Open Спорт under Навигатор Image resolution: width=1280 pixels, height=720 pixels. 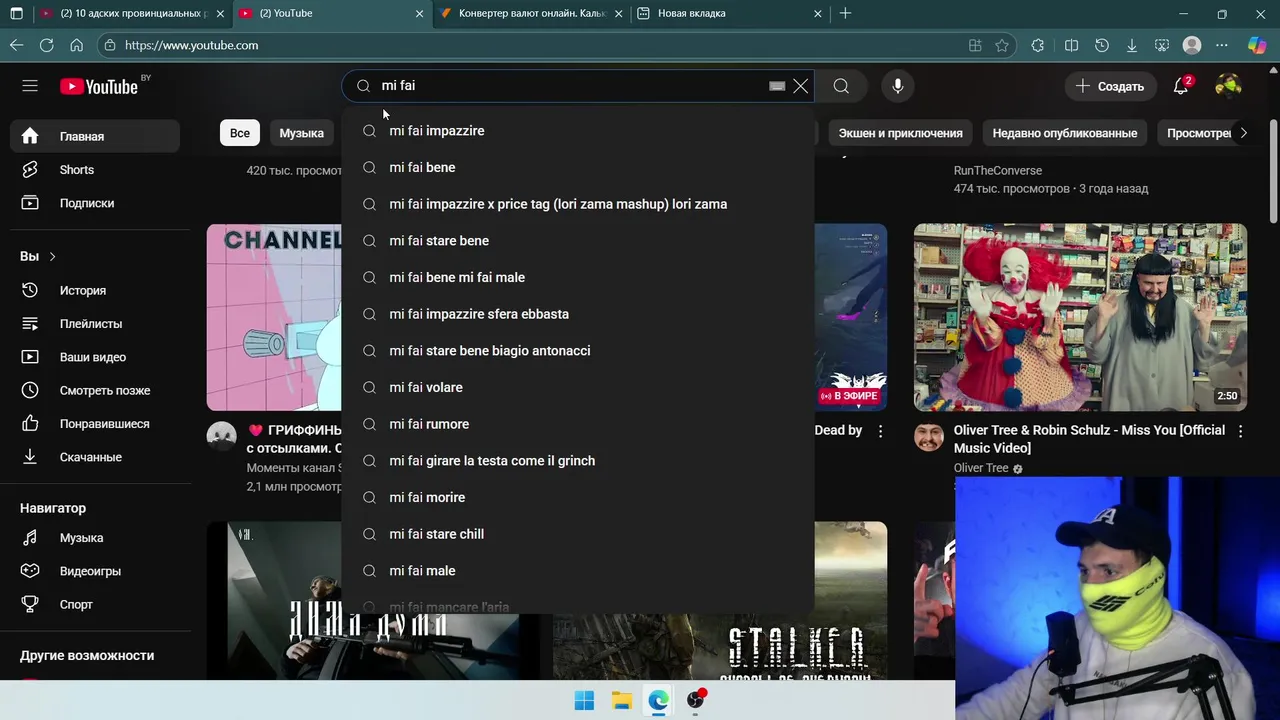click(x=95, y=605)
